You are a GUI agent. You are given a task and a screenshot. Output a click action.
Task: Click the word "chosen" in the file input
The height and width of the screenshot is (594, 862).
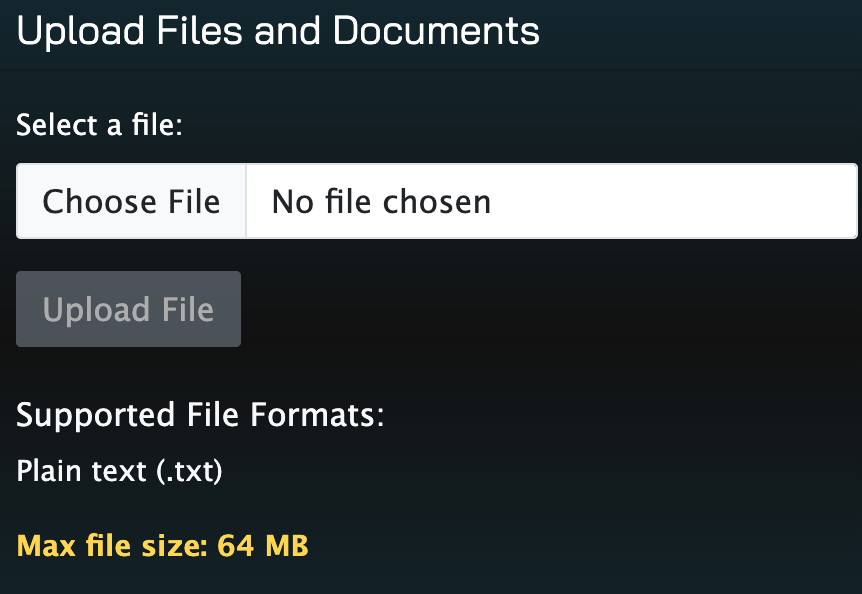point(441,202)
